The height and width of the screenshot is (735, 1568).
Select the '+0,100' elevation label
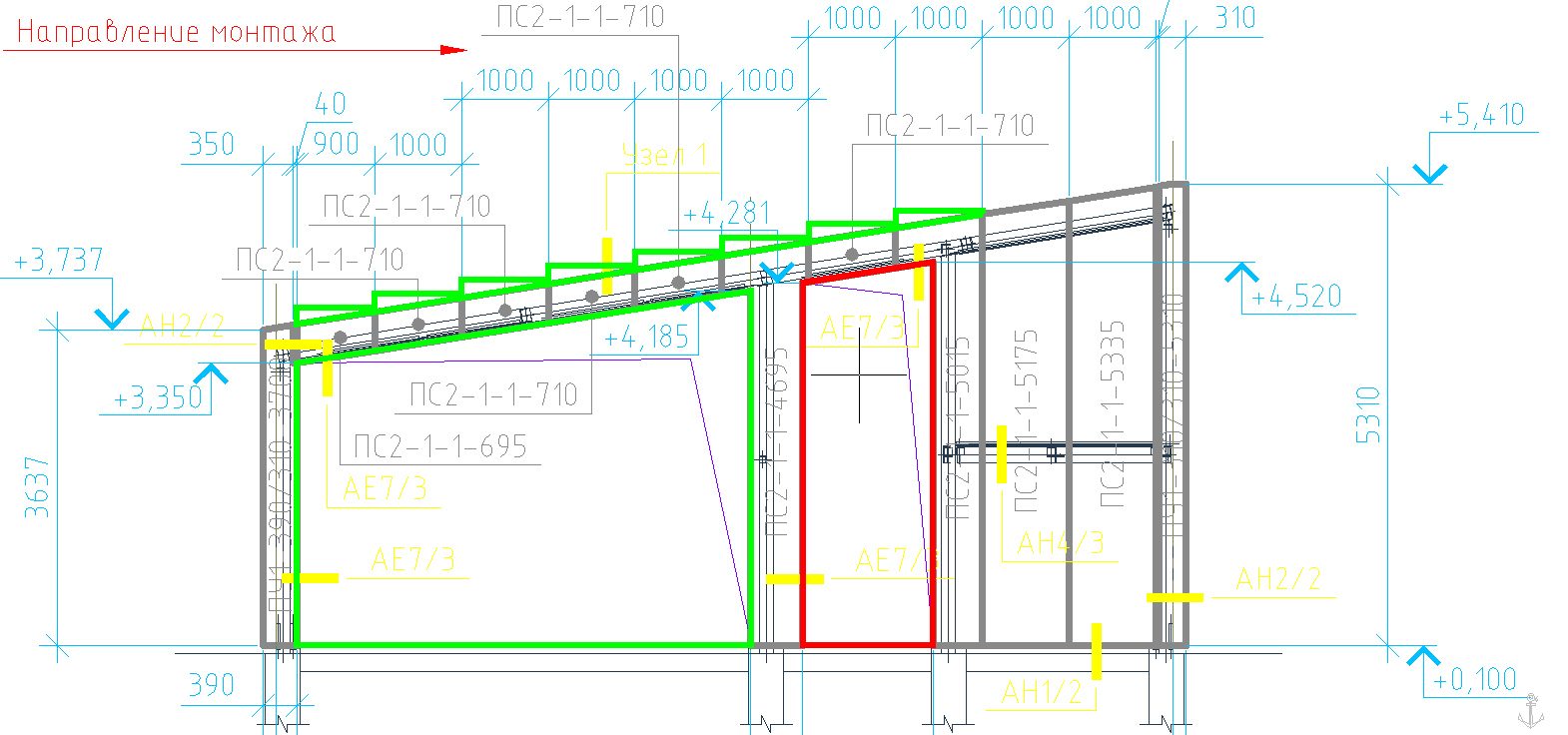click(x=1475, y=681)
